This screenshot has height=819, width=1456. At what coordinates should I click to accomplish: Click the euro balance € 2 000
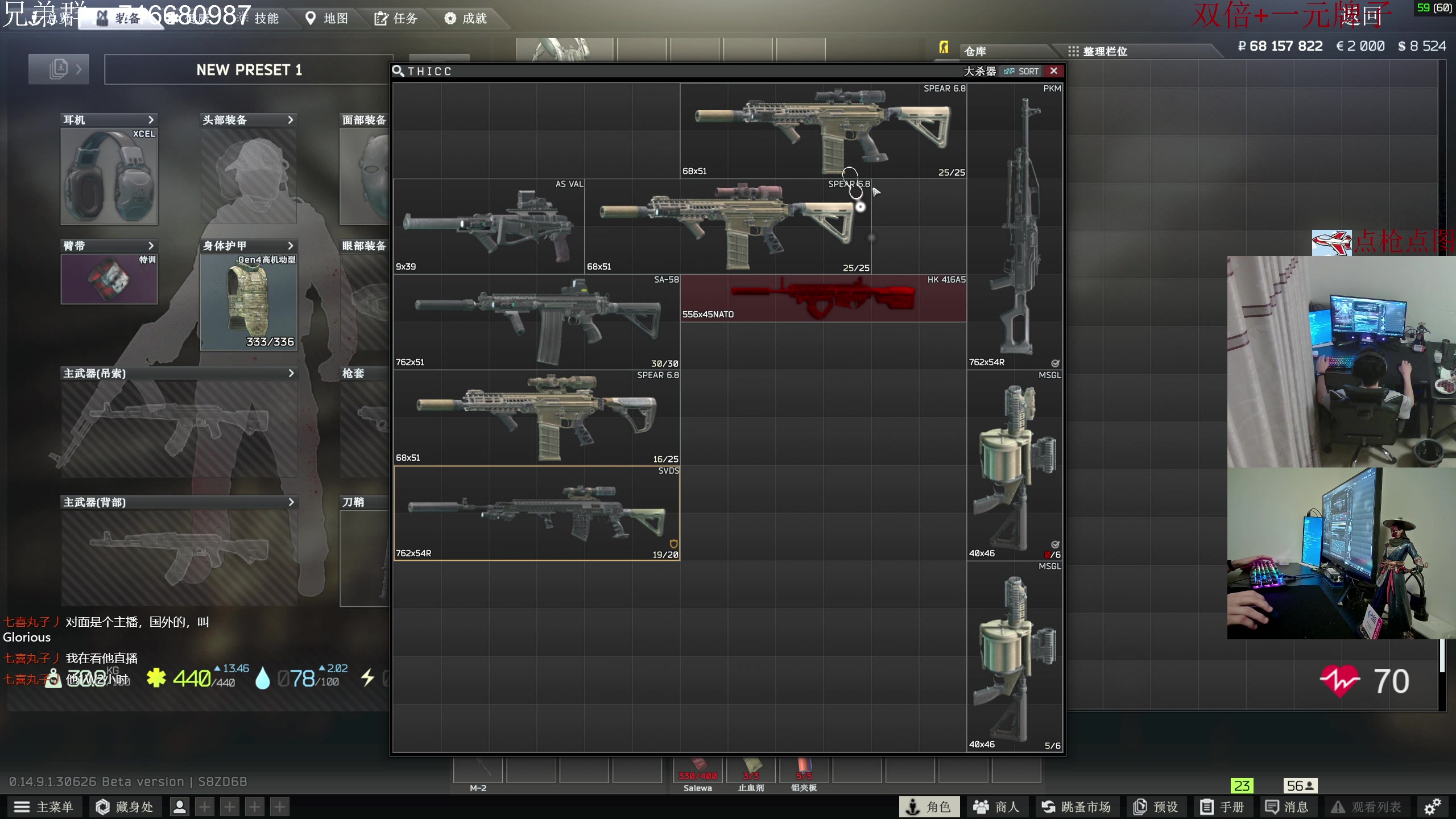pyautogui.click(x=1360, y=46)
